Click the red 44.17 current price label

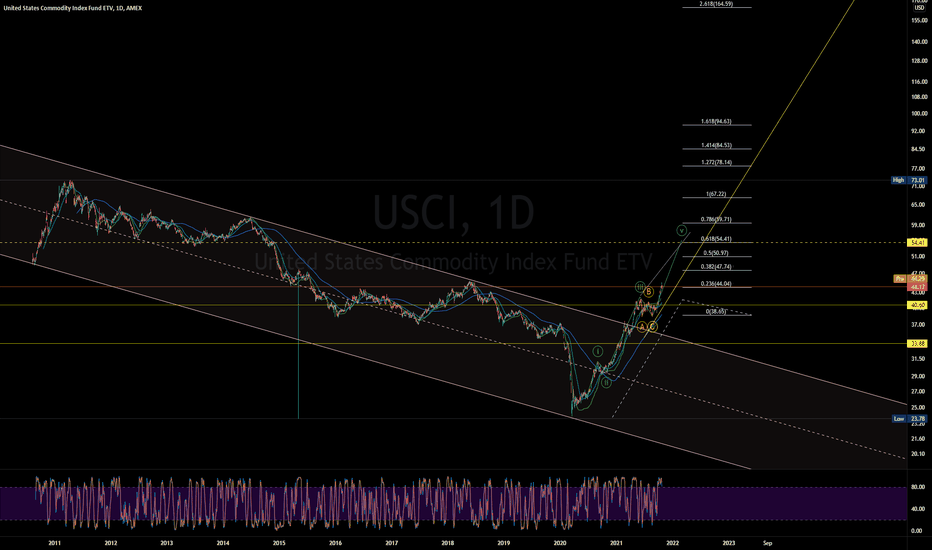[917, 287]
